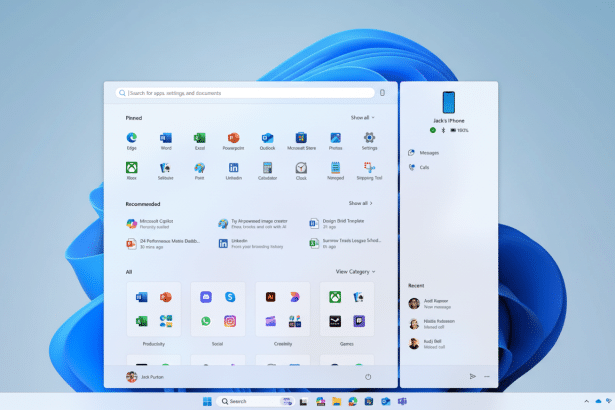Open the Productivity category folder
615x410 pixels.
click(154, 309)
